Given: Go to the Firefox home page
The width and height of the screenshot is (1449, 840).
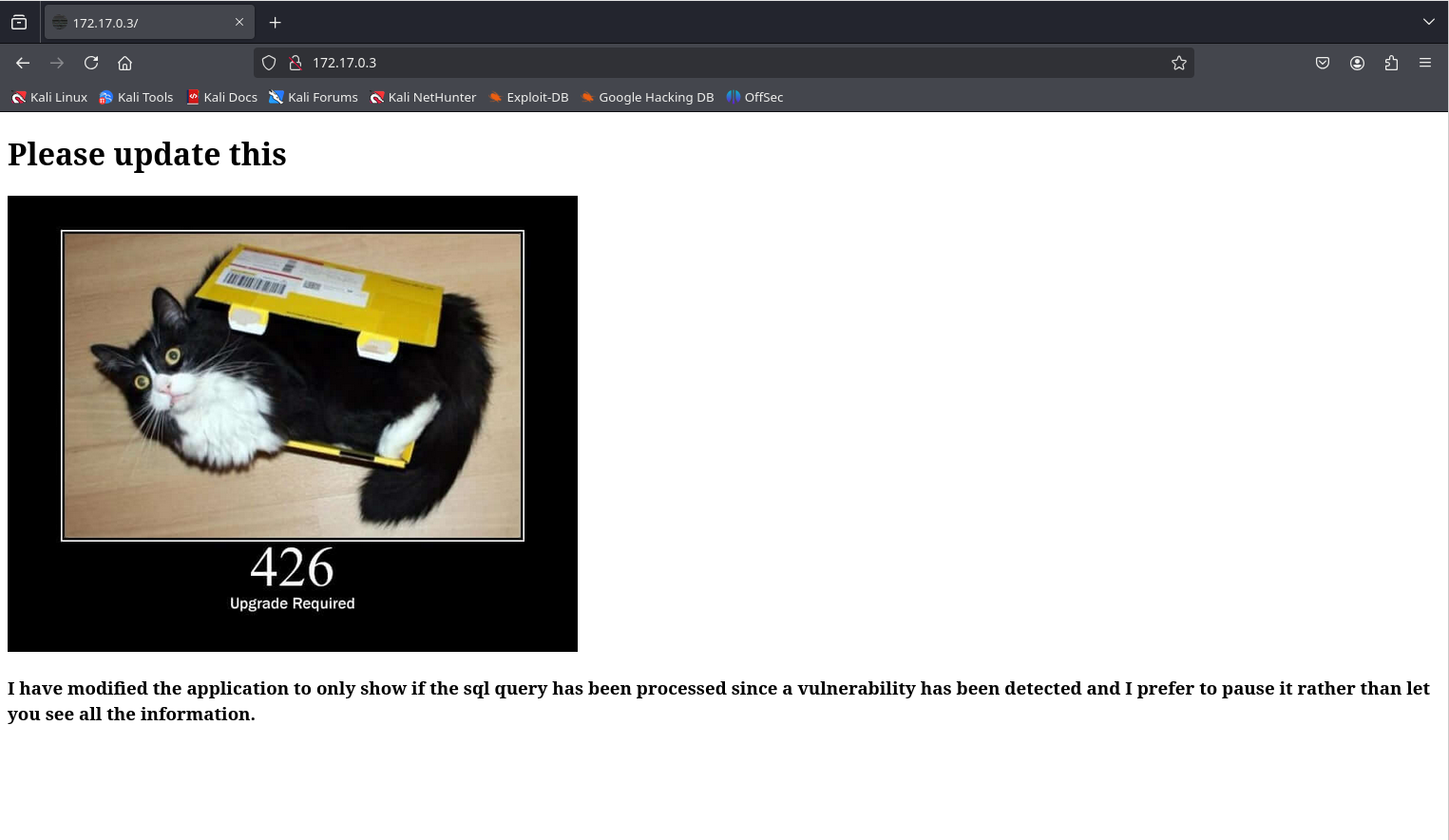Looking at the screenshot, I should point(124,63).
